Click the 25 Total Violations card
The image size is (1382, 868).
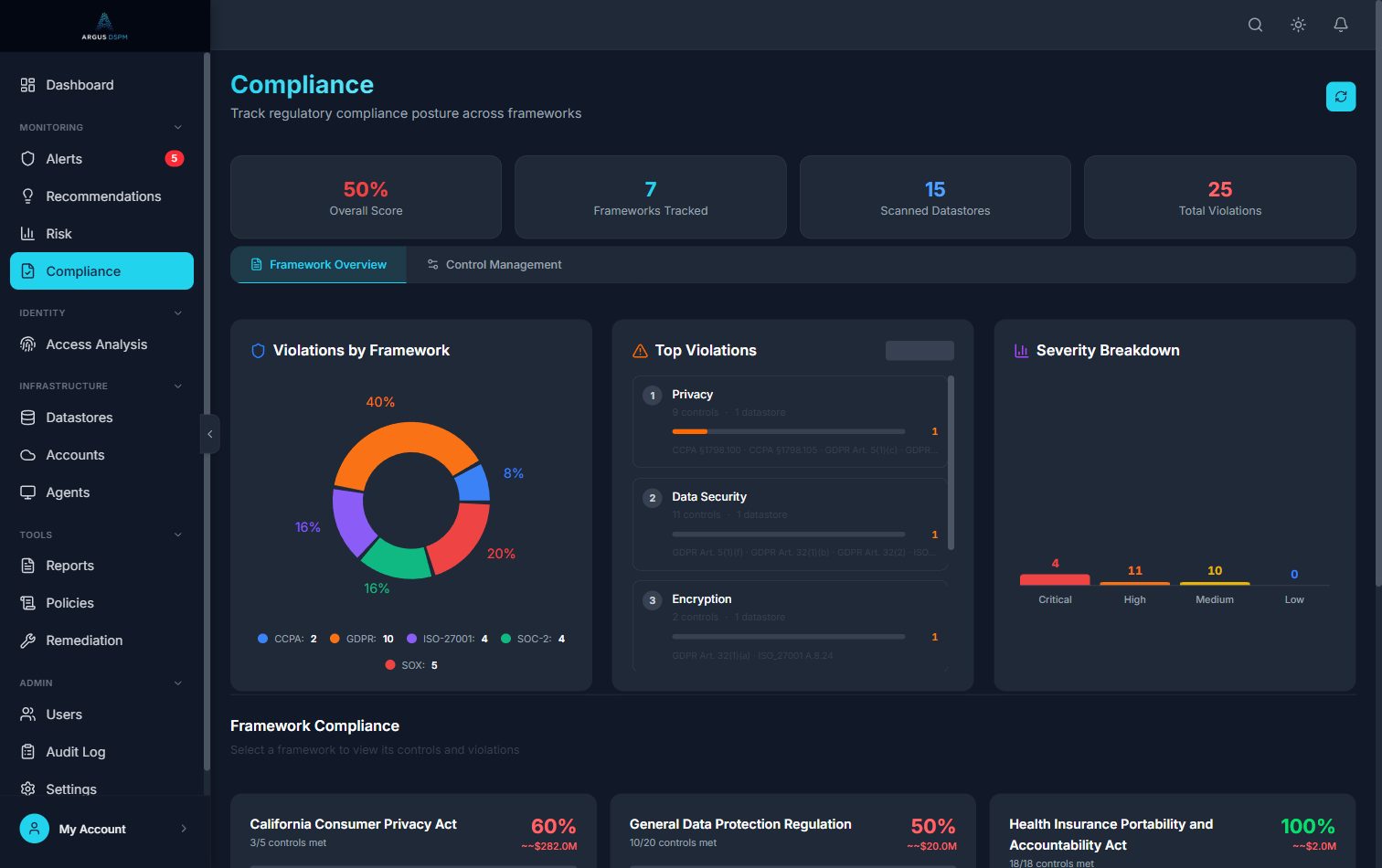(1220, 197)
